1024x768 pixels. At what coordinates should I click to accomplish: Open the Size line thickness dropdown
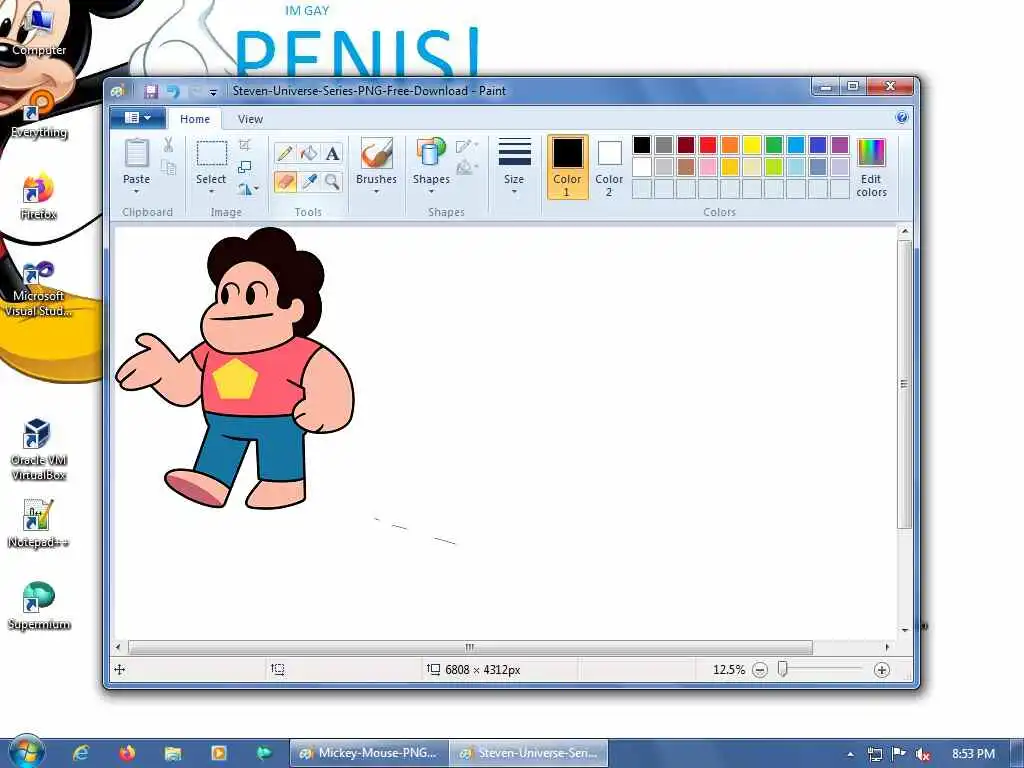pos(514,167)
